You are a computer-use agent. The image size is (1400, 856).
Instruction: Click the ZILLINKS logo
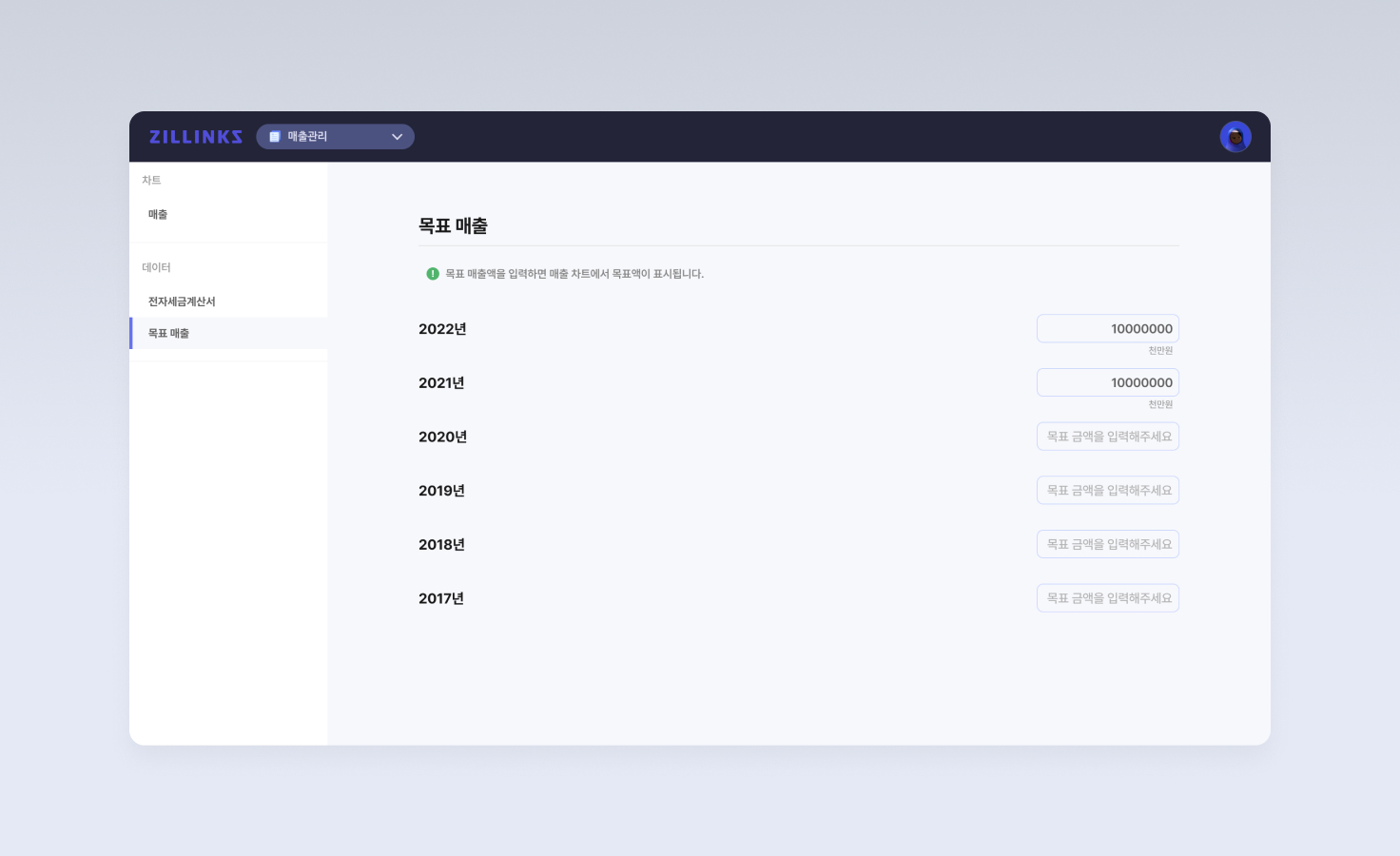click(x=196, y=137)
